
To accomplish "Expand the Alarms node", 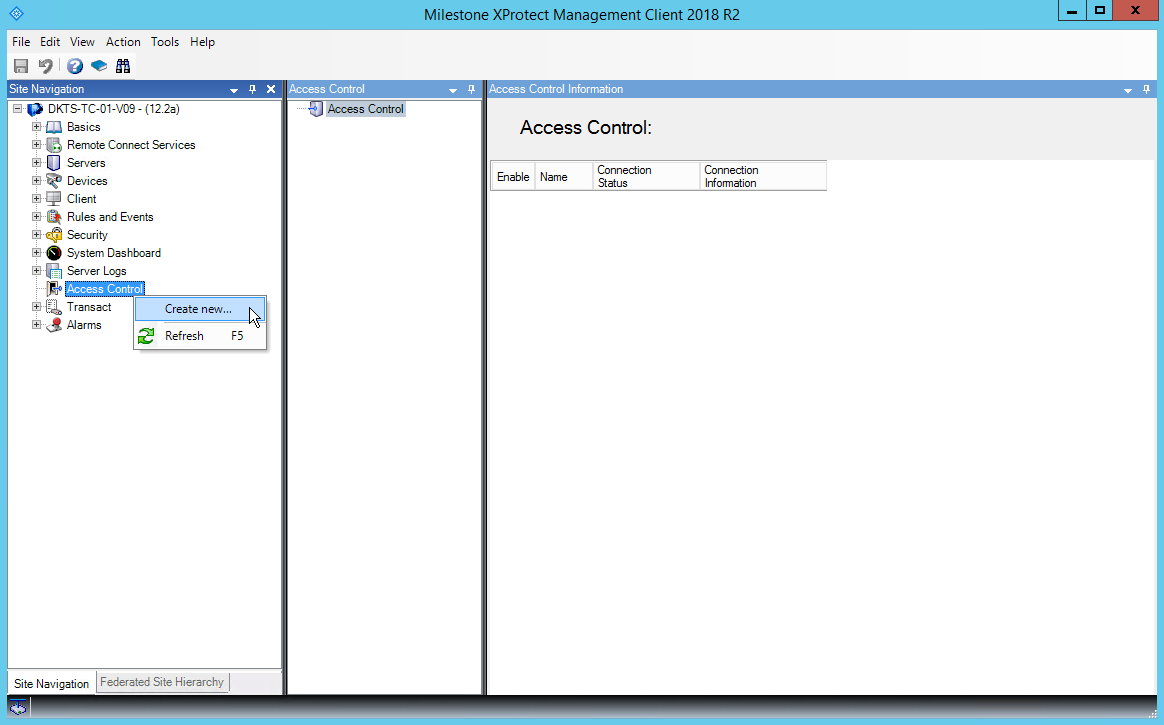I will coord(36,324).
